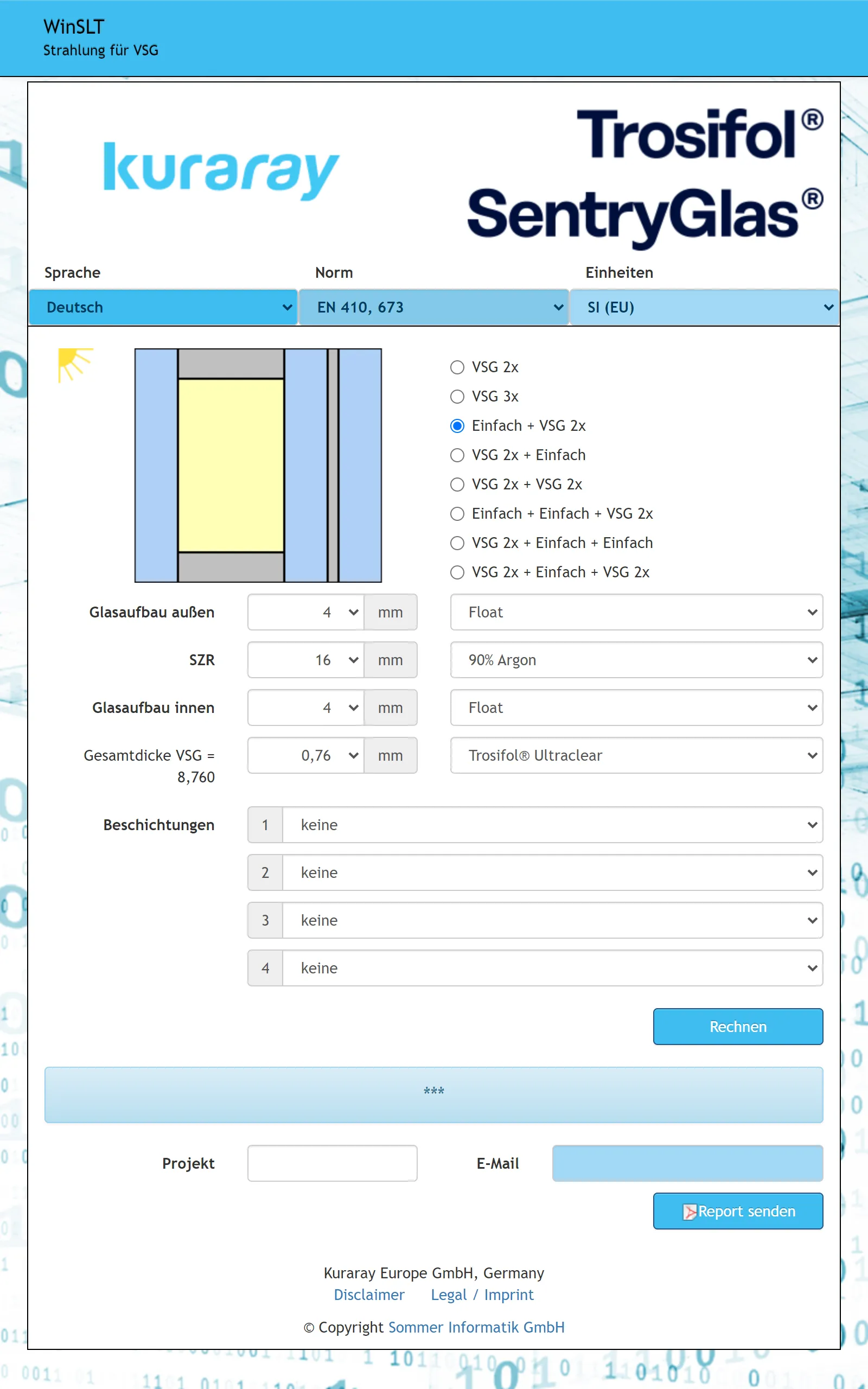The width and height of the screenshot is (868, 1389).
Task: Click the yellow sun icon
Action: point(75,365)
